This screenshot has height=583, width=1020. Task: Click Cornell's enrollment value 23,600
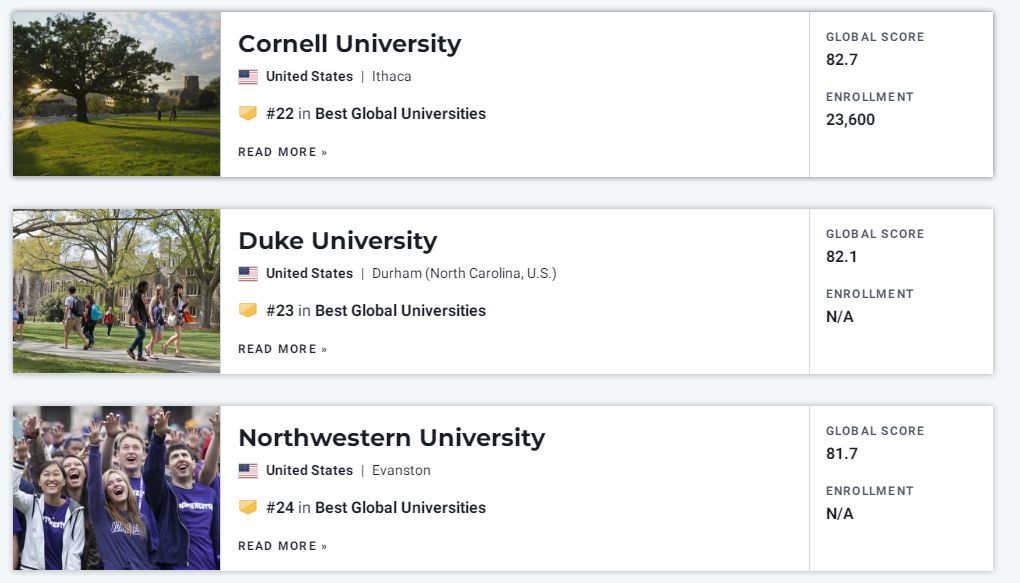pyautogui.click(x=850, y=120)
